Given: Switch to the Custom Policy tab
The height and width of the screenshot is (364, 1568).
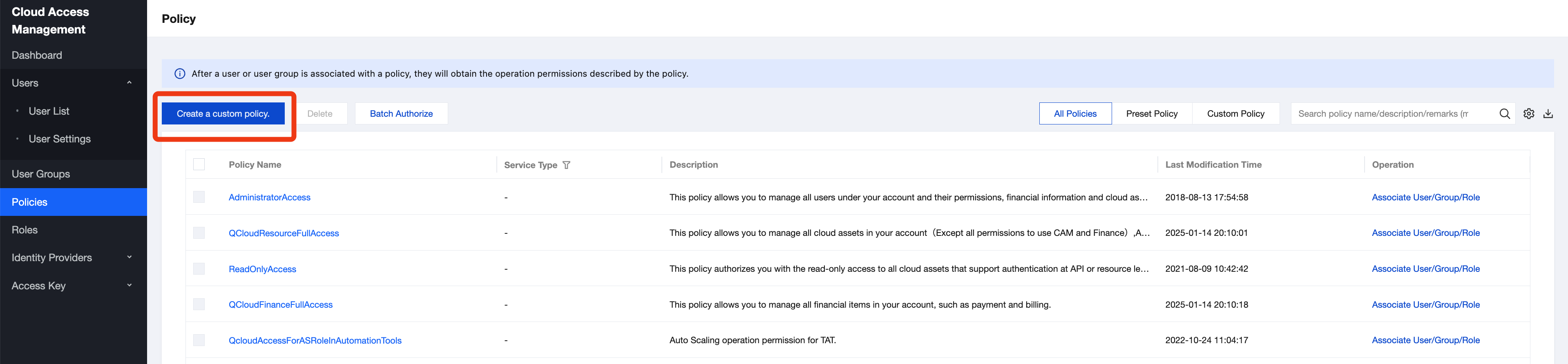Looking at the screenshot, I should [x=1235, y=113].
